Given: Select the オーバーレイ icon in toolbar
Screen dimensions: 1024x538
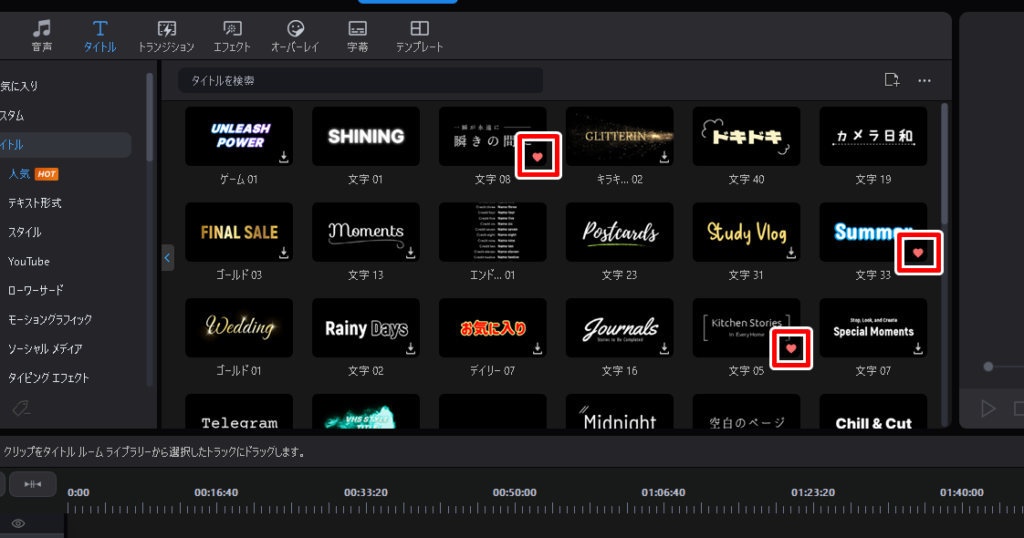Looking at the screenshot, I should pyautogui.click(x=295, y=36).
